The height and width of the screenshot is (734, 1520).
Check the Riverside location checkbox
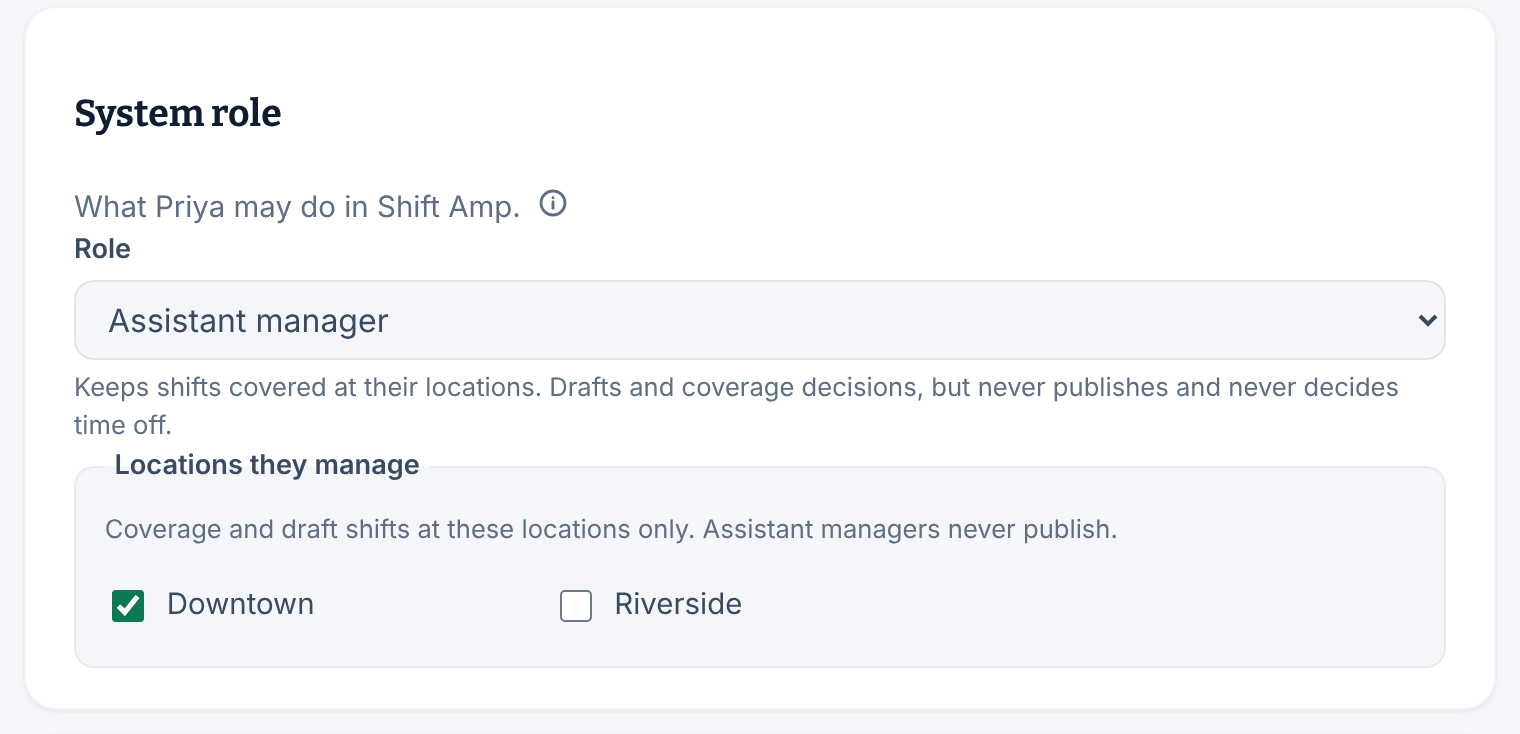pyautogui.click(x=576, y=605)
